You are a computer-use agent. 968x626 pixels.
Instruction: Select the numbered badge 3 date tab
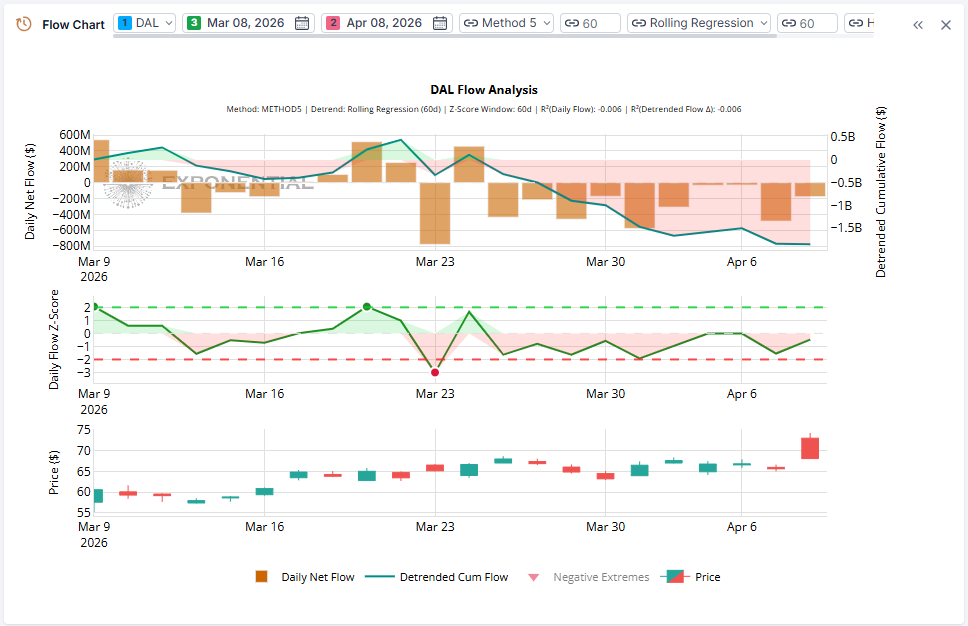[x=193, y=22]
